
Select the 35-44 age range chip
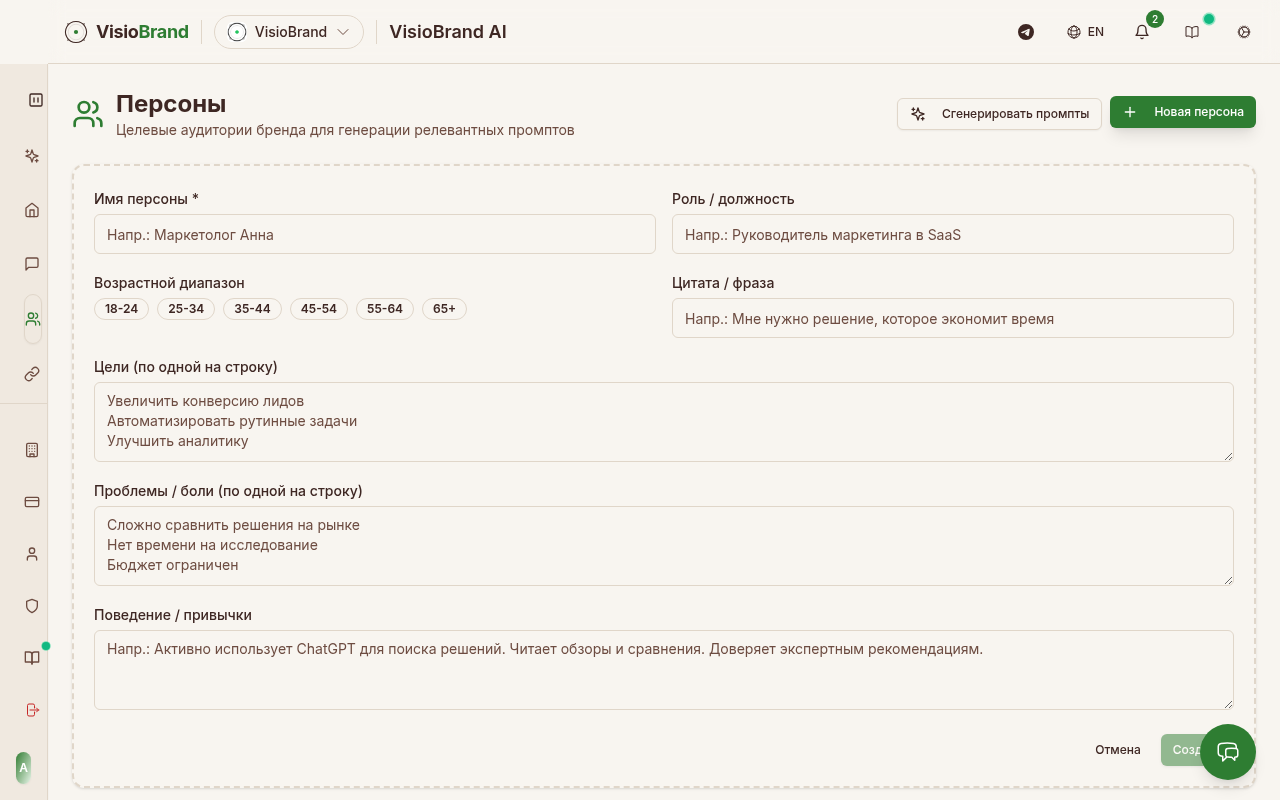252,309
